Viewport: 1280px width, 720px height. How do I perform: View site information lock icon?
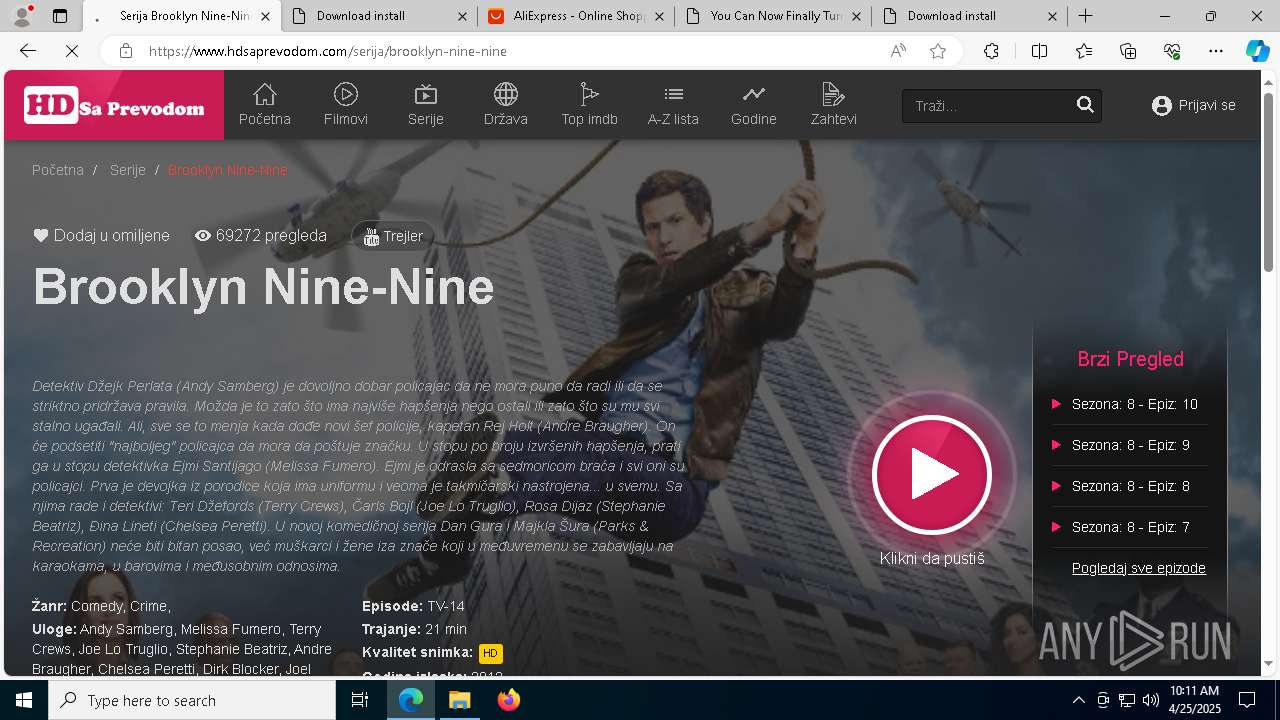click(x=125, y=51)
